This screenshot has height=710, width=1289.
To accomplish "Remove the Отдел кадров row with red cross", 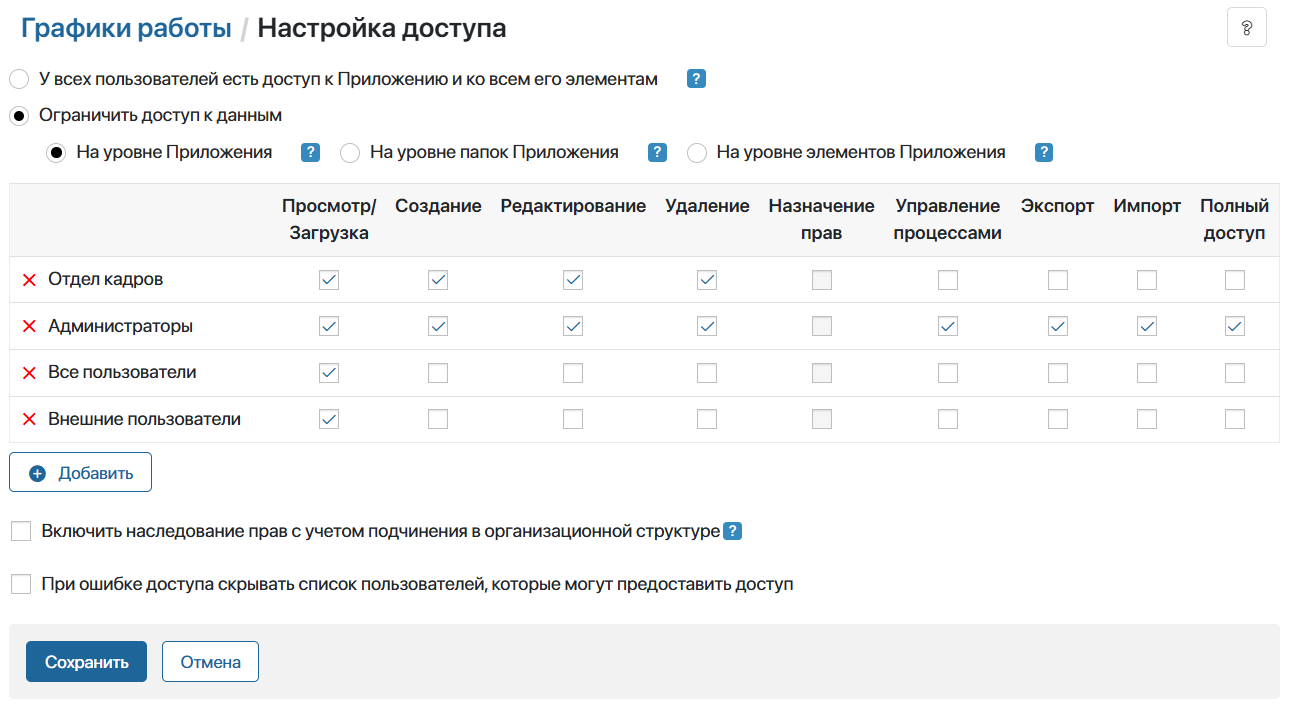I will pyautogui.click(x=29, y=280).
